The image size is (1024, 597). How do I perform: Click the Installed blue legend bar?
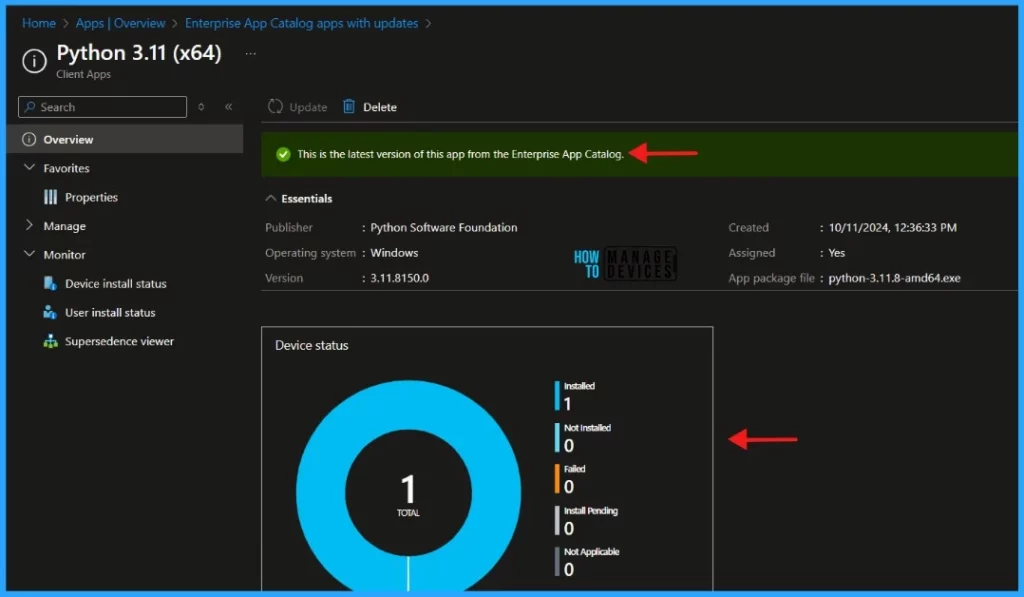(x=557, y=396)
